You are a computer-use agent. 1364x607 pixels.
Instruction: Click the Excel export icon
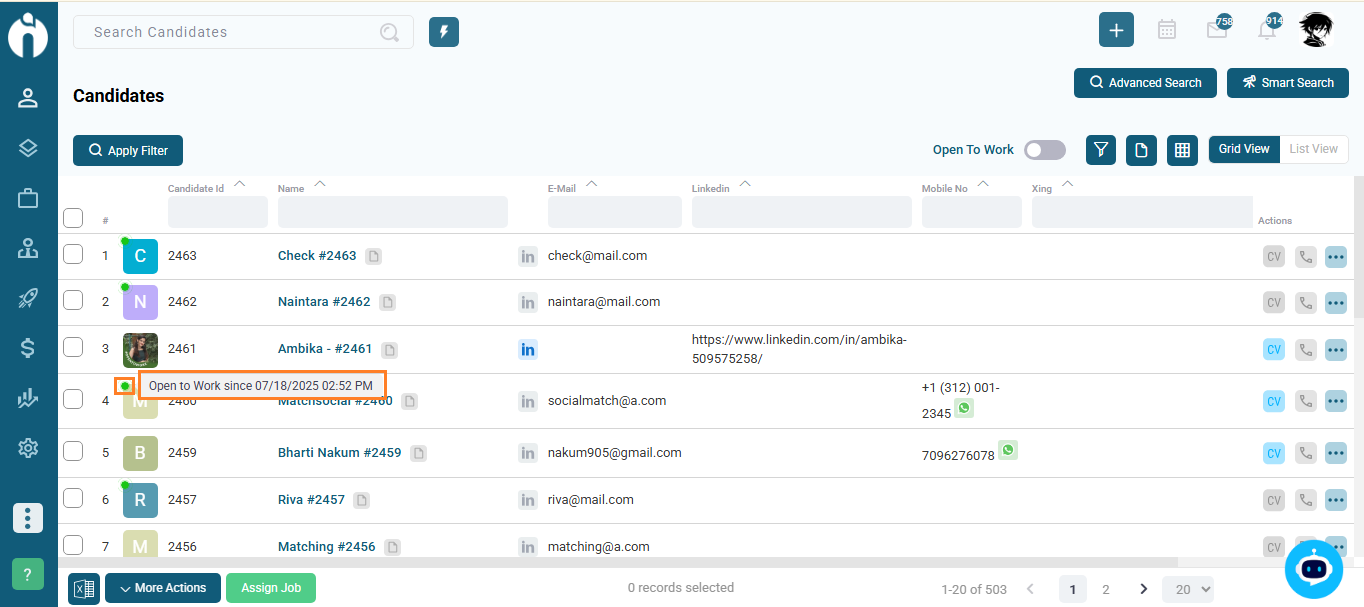coord(84,588)
